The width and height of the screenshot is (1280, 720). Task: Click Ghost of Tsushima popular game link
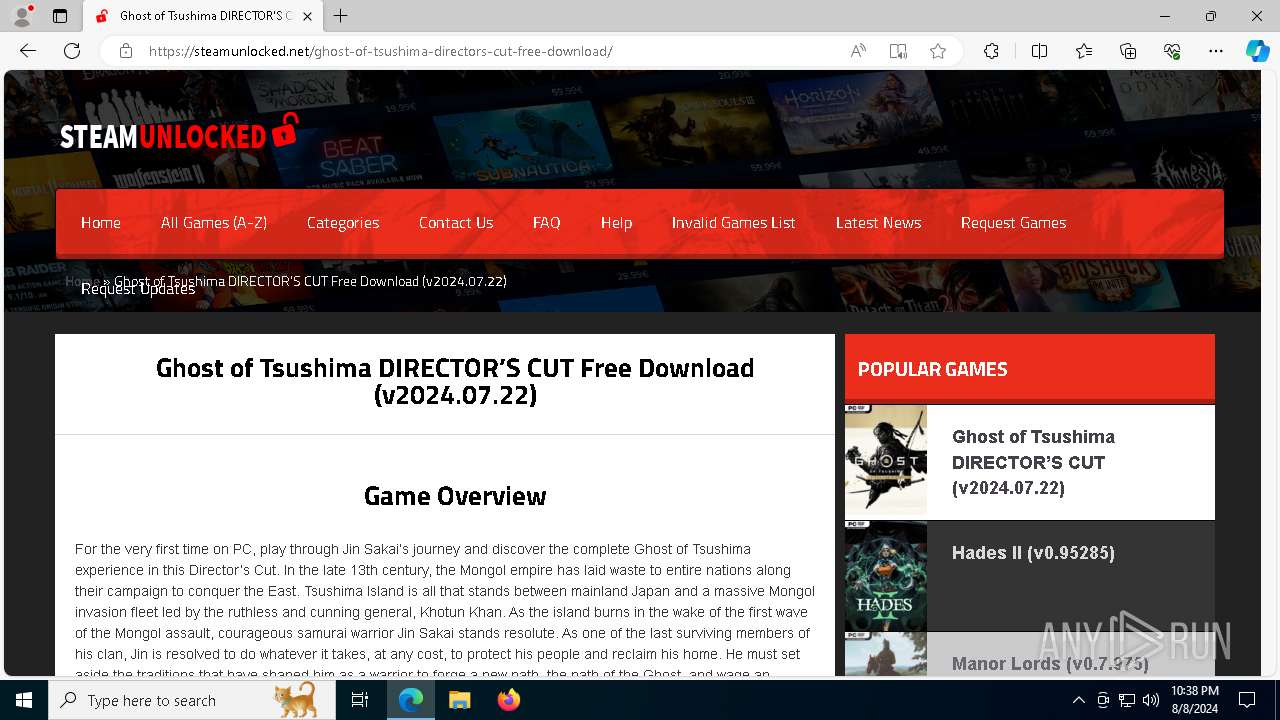[x=1034, y=462]
